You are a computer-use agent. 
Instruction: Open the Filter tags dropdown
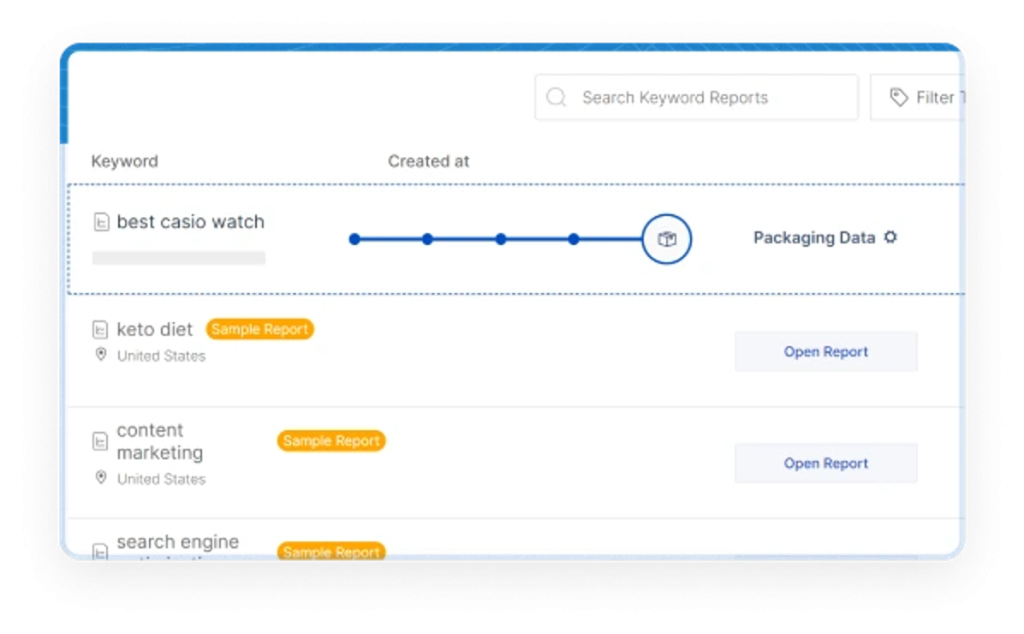click(x=925, y=98)
